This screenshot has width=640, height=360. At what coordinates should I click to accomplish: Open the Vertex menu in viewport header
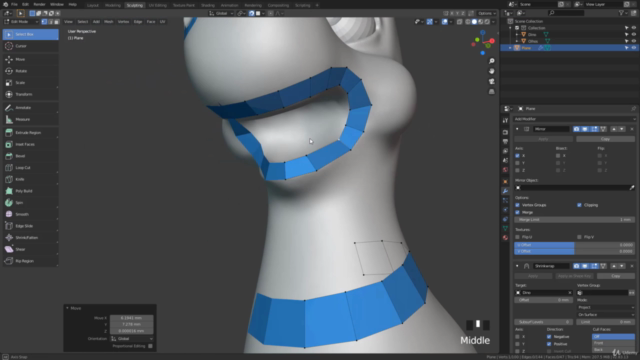click(123, 22)
